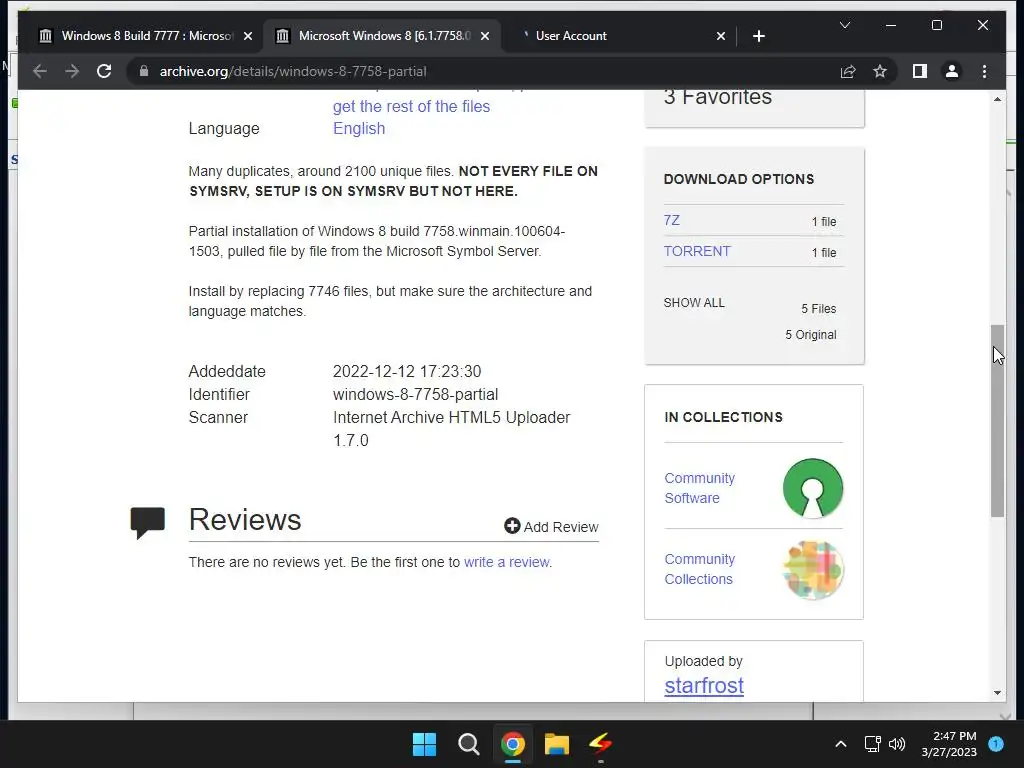Click Chrome icon in taskbar
This screenshot has height=768, width=1024.
tap(513, 744)
